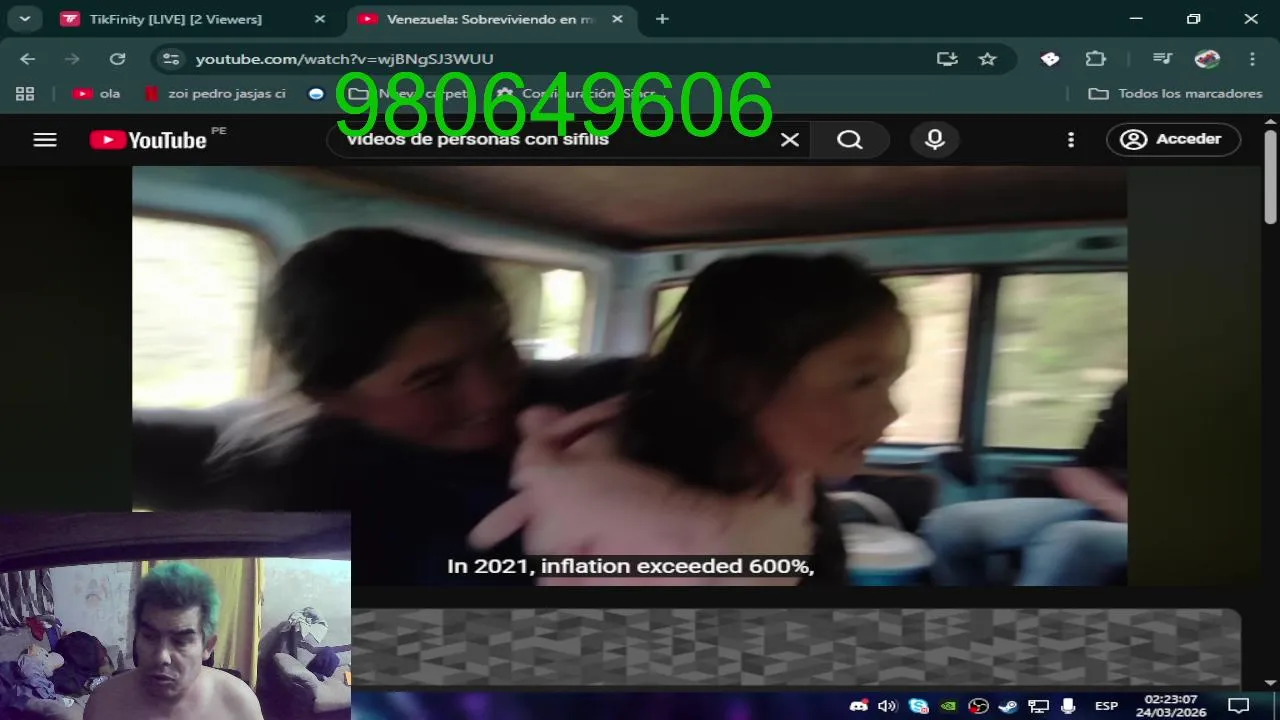Open the network connection tray icon
Image resolution: width=1280 pixels, height=720 pixels.
coord(1038,706)
